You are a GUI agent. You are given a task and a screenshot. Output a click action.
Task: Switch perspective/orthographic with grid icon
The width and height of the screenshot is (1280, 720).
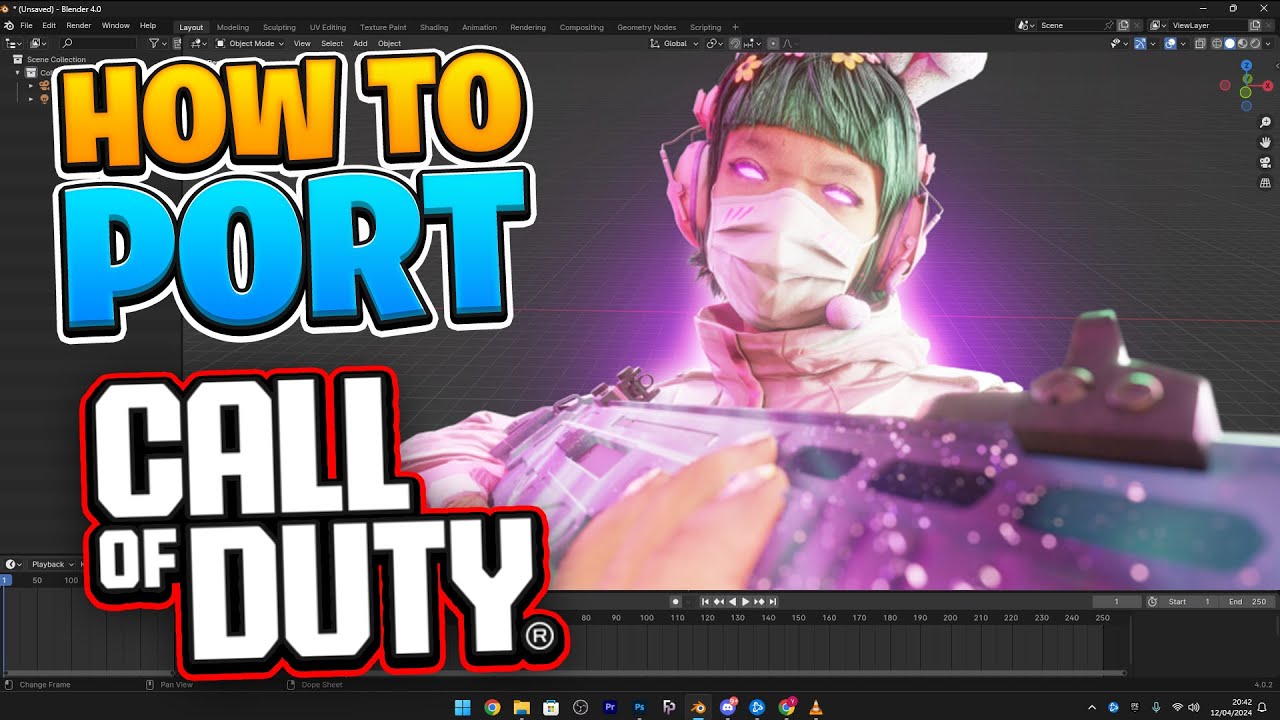(1265, 183)
